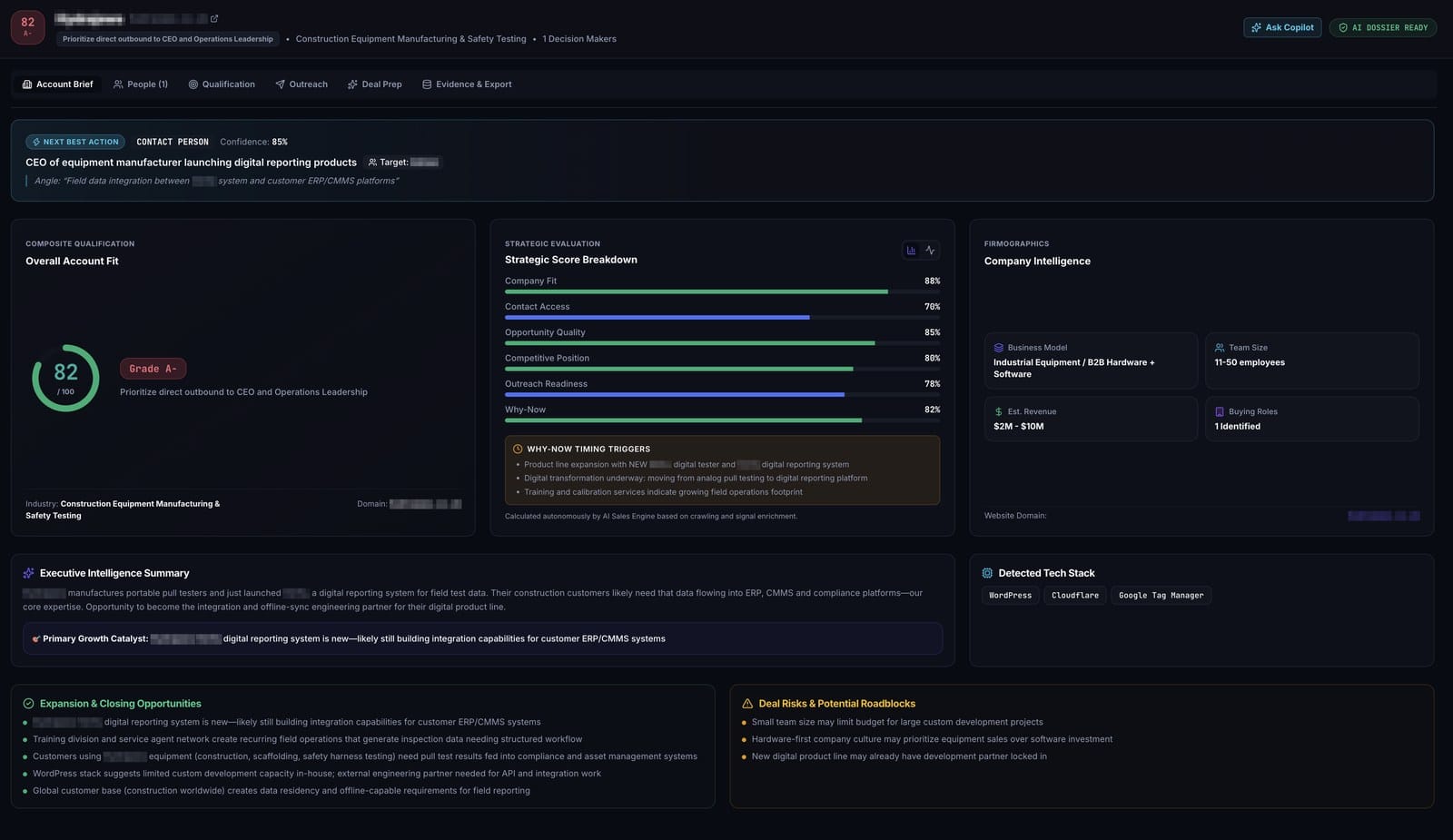
Task: Click the Buying Roles bookmark icon
Action: click(x=1220, y=411)
